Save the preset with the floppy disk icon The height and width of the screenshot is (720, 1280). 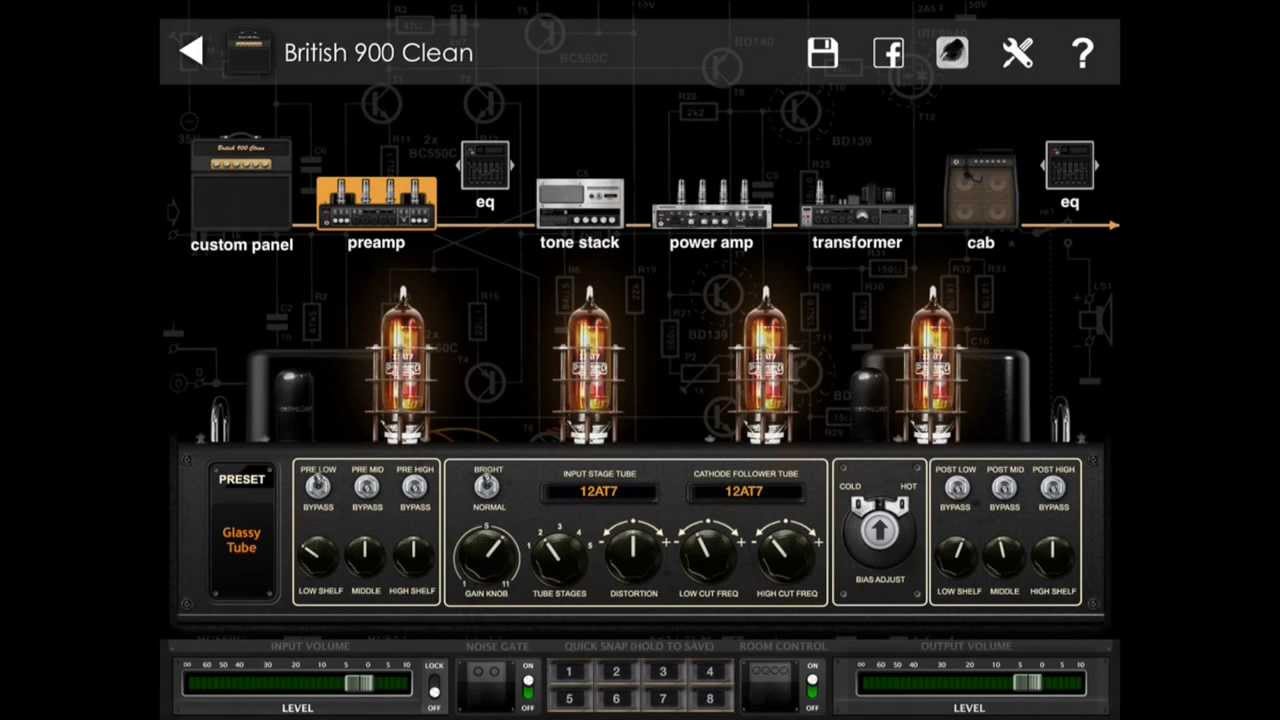tap(823, 53)
